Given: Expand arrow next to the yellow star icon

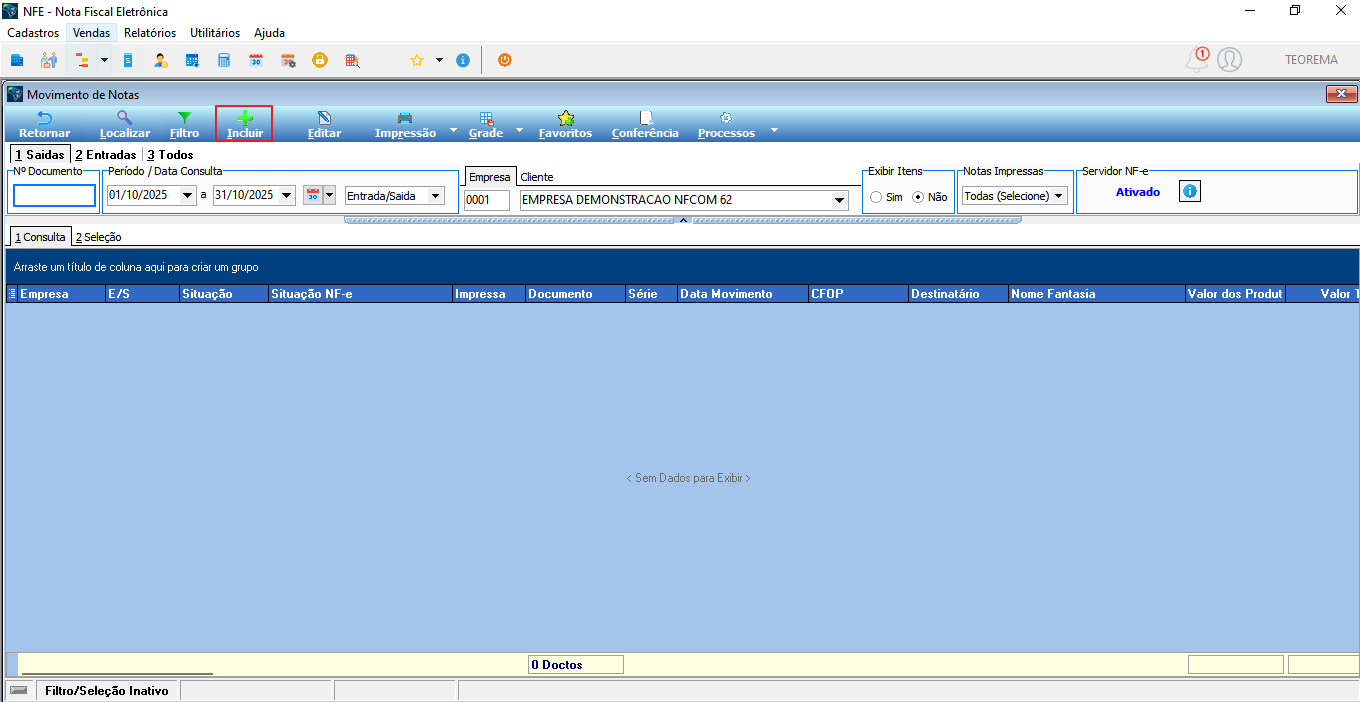Looking at the screenshot, I should click(x=439, y=60).
